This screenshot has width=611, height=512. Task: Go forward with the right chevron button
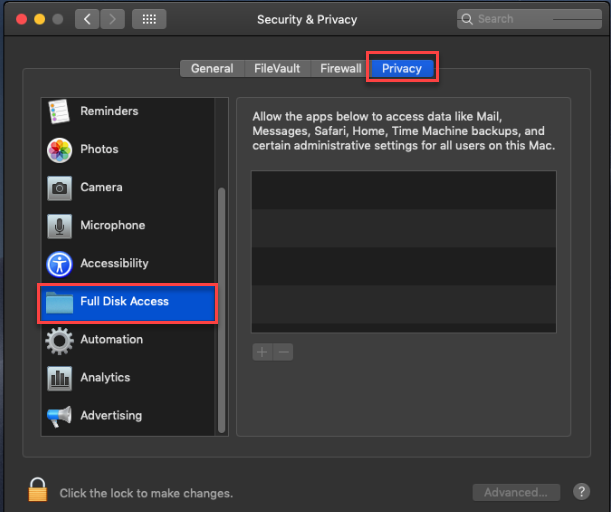(113, 19)
